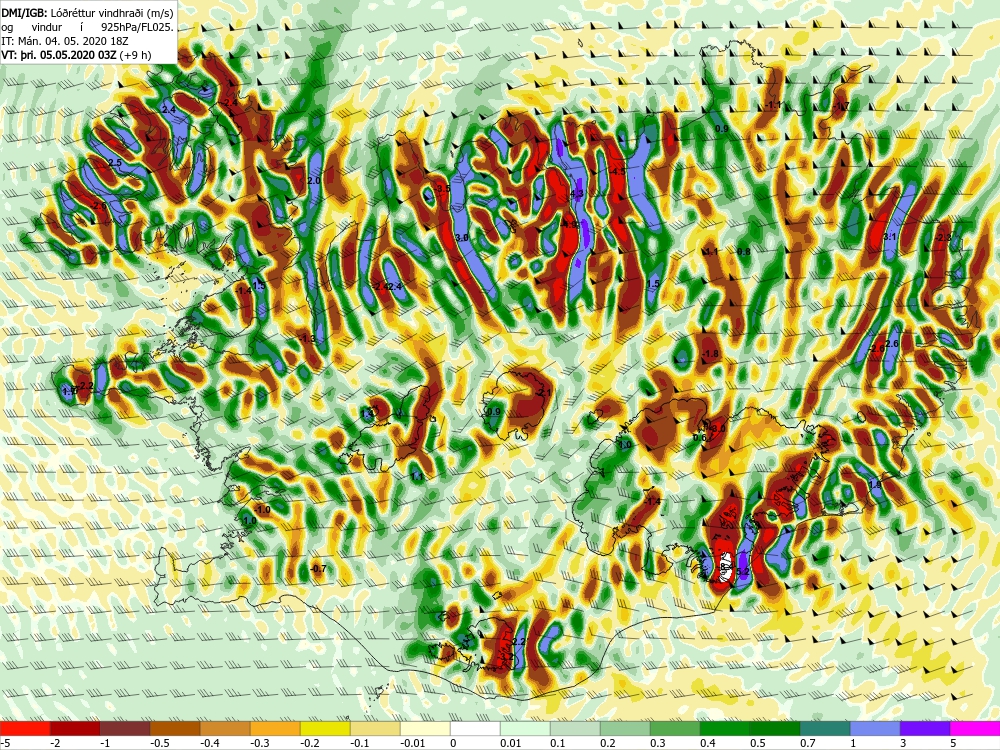Select the -2.3 map value label
This screenshot has width=1000, height=750.
(x=943, y=238)
